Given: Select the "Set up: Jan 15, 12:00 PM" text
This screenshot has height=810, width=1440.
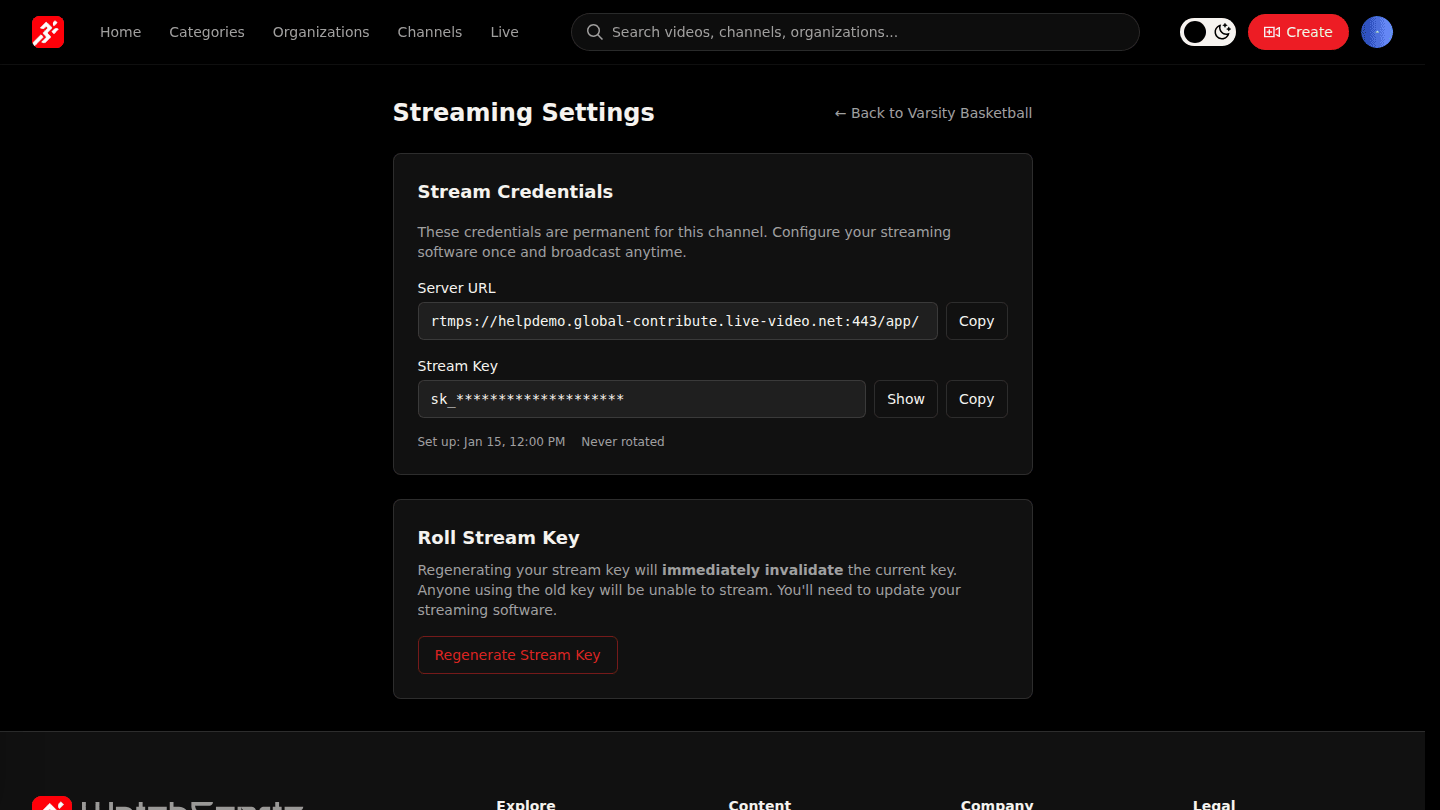Looking at the screenshot, I should 491,441.
